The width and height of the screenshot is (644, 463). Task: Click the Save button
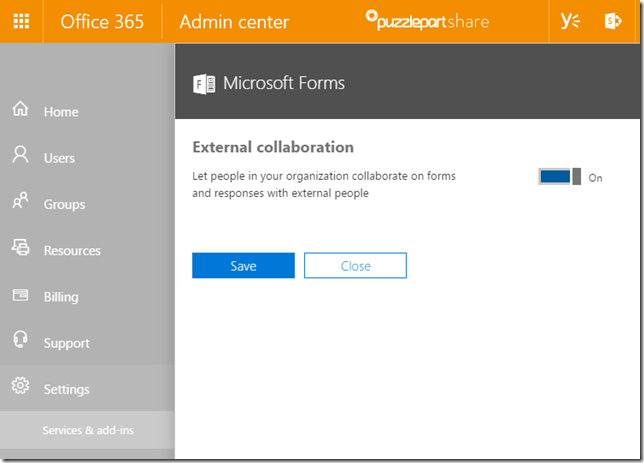pos(243,265)
